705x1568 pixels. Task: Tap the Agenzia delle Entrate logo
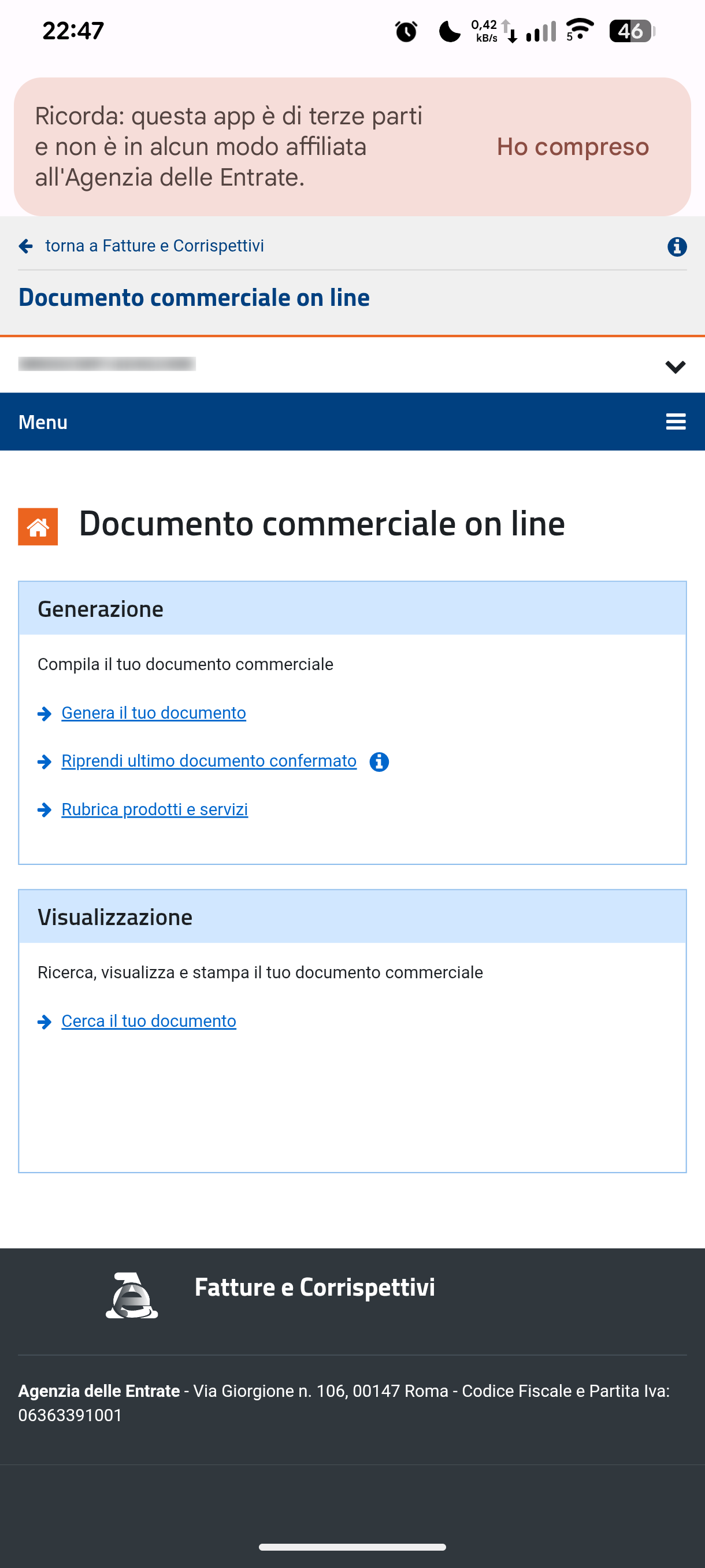(132, 1295)
